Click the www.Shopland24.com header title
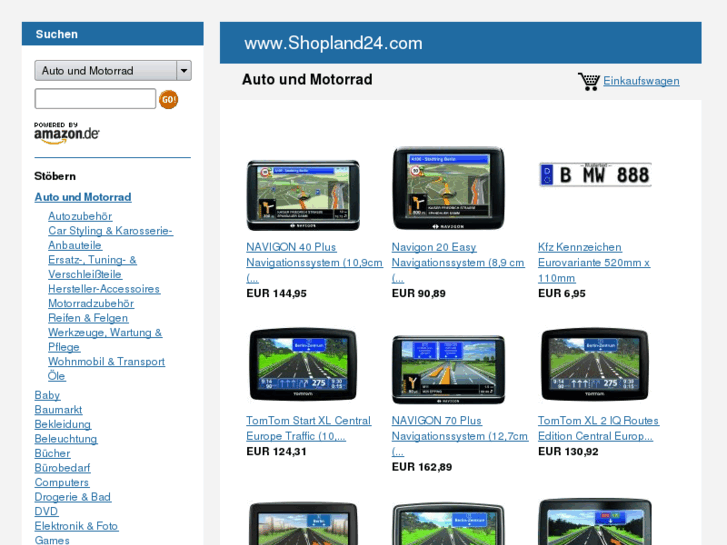 [333, 43]
